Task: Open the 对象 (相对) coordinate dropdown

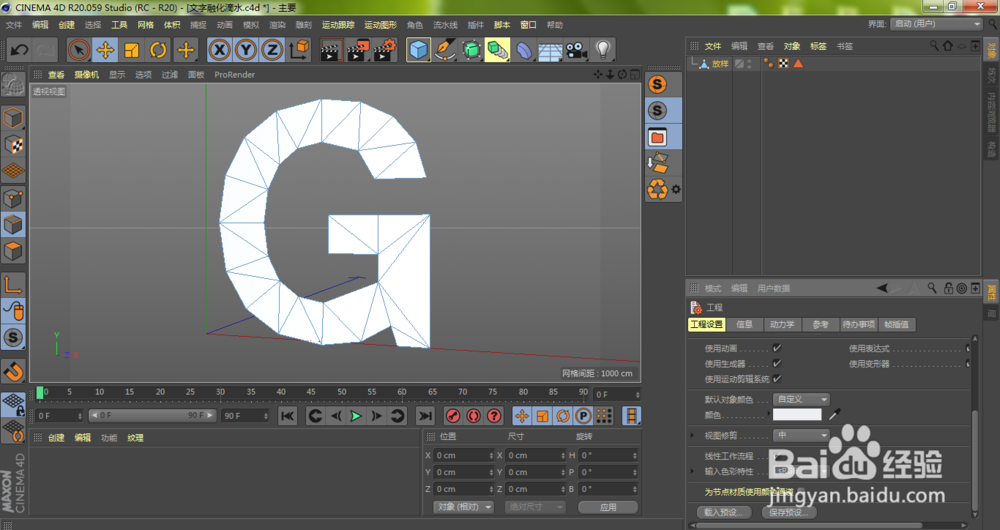Action: coord(463,507)
